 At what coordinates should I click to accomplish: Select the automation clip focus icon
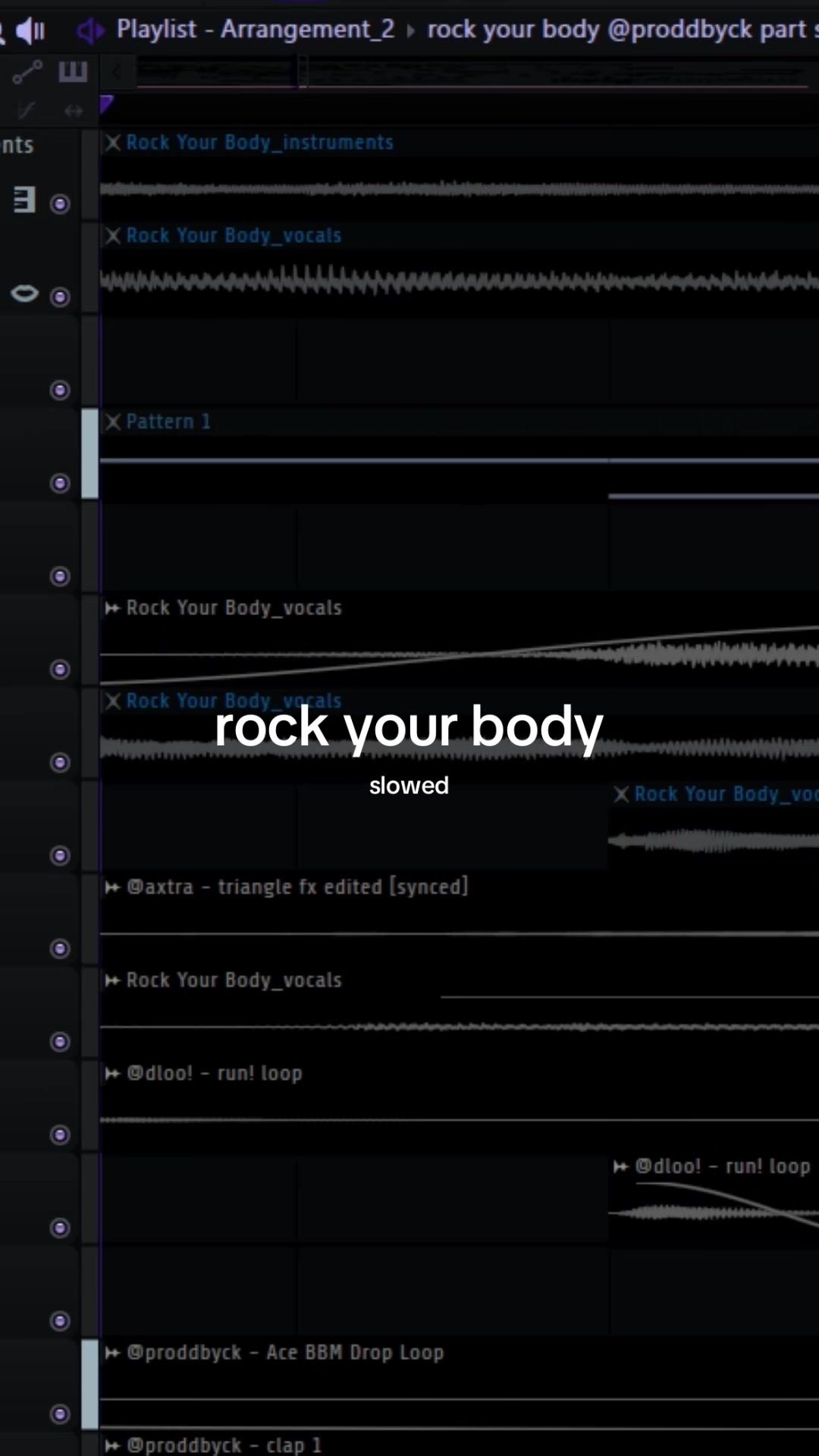pos(27,72)
